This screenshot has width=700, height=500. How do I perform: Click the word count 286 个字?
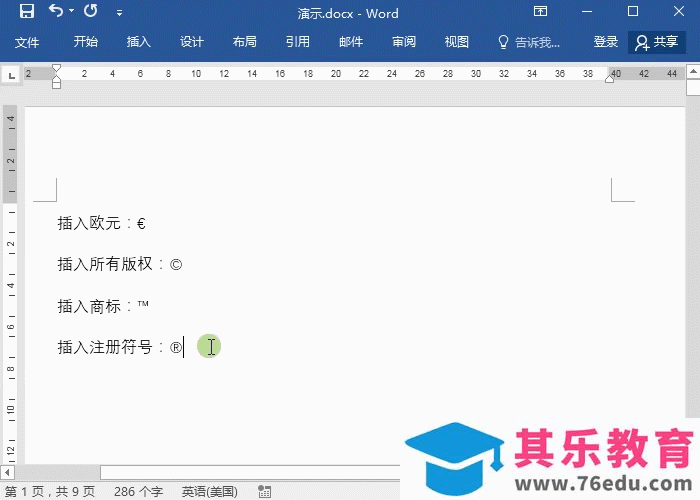pyautogui.click(x=138, y=492)
